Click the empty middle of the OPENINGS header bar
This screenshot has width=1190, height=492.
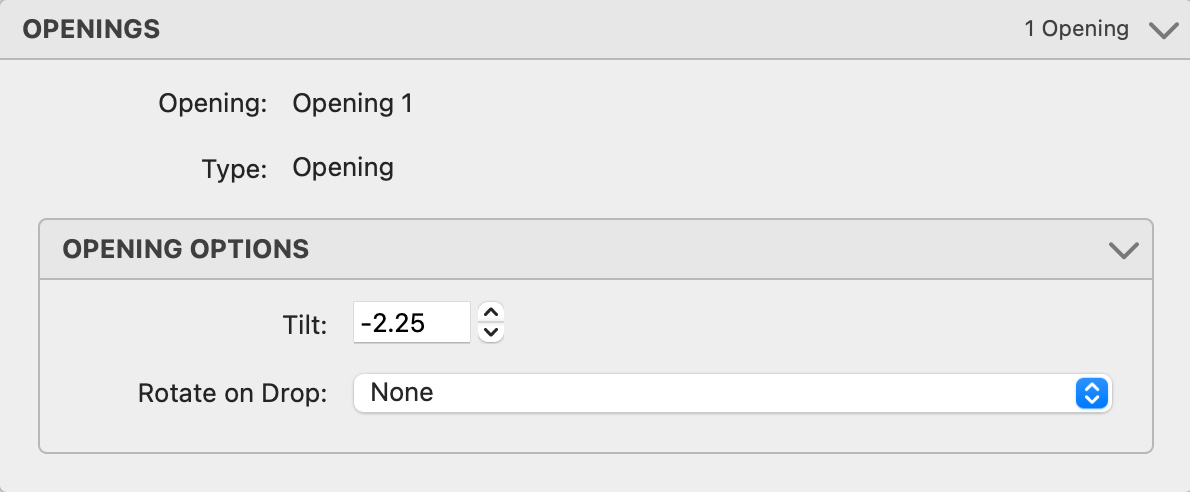click(590, 30)
